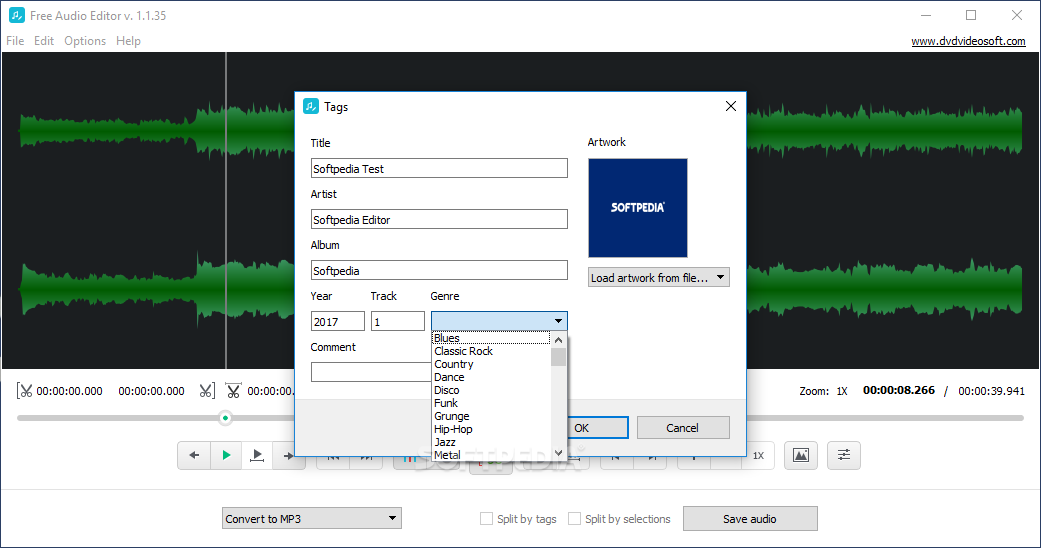Select Blues from genre list

(x=491, y=338)
